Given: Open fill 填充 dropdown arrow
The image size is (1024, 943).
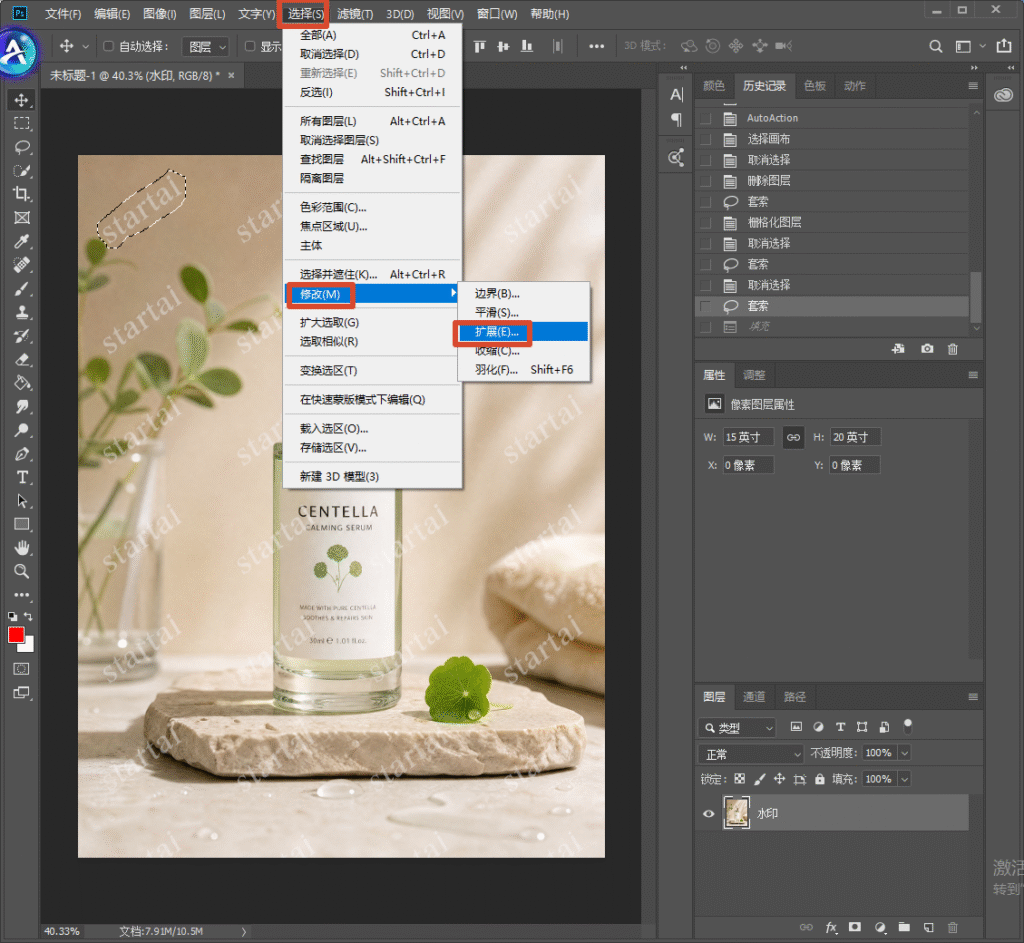Looking at the screenshot, I should pyautogui.click(x=904, y=779).
